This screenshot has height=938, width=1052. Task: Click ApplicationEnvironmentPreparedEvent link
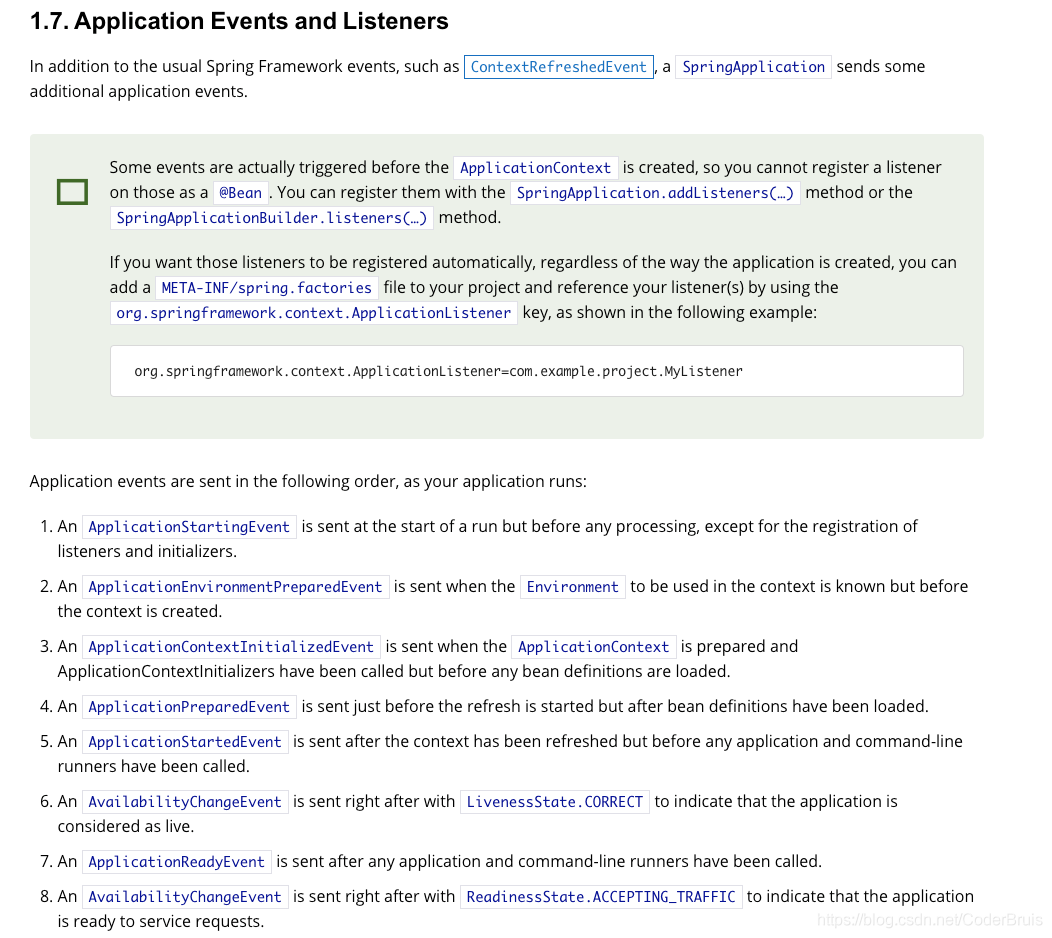pos(235,587)
